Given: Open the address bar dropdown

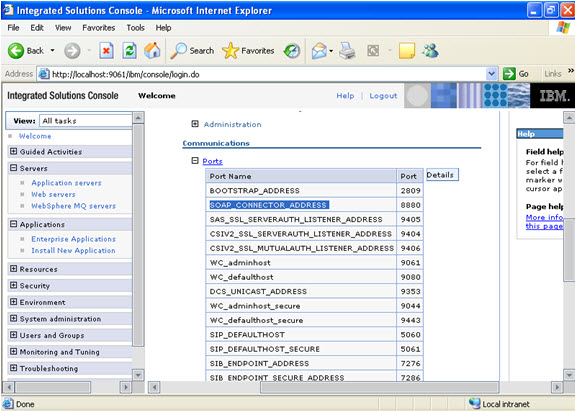Looking at the screenshot, I should [492, 74].
